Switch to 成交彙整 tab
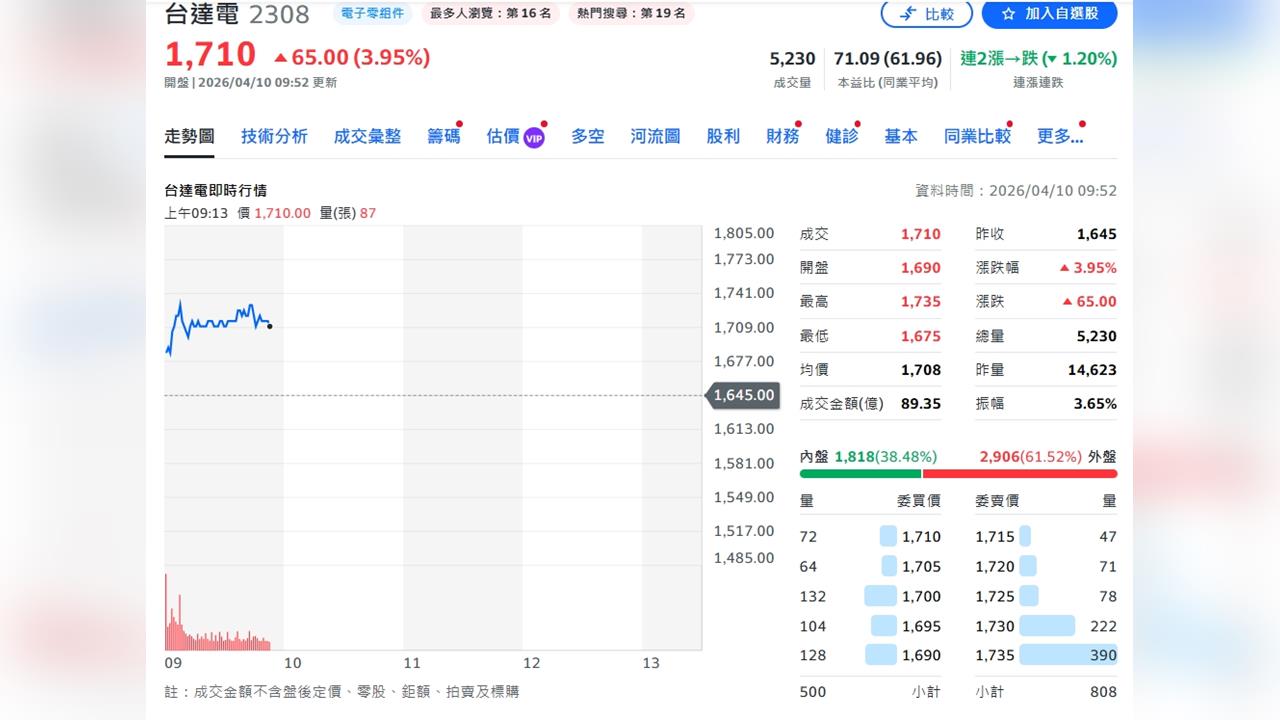 coord(367,136)
